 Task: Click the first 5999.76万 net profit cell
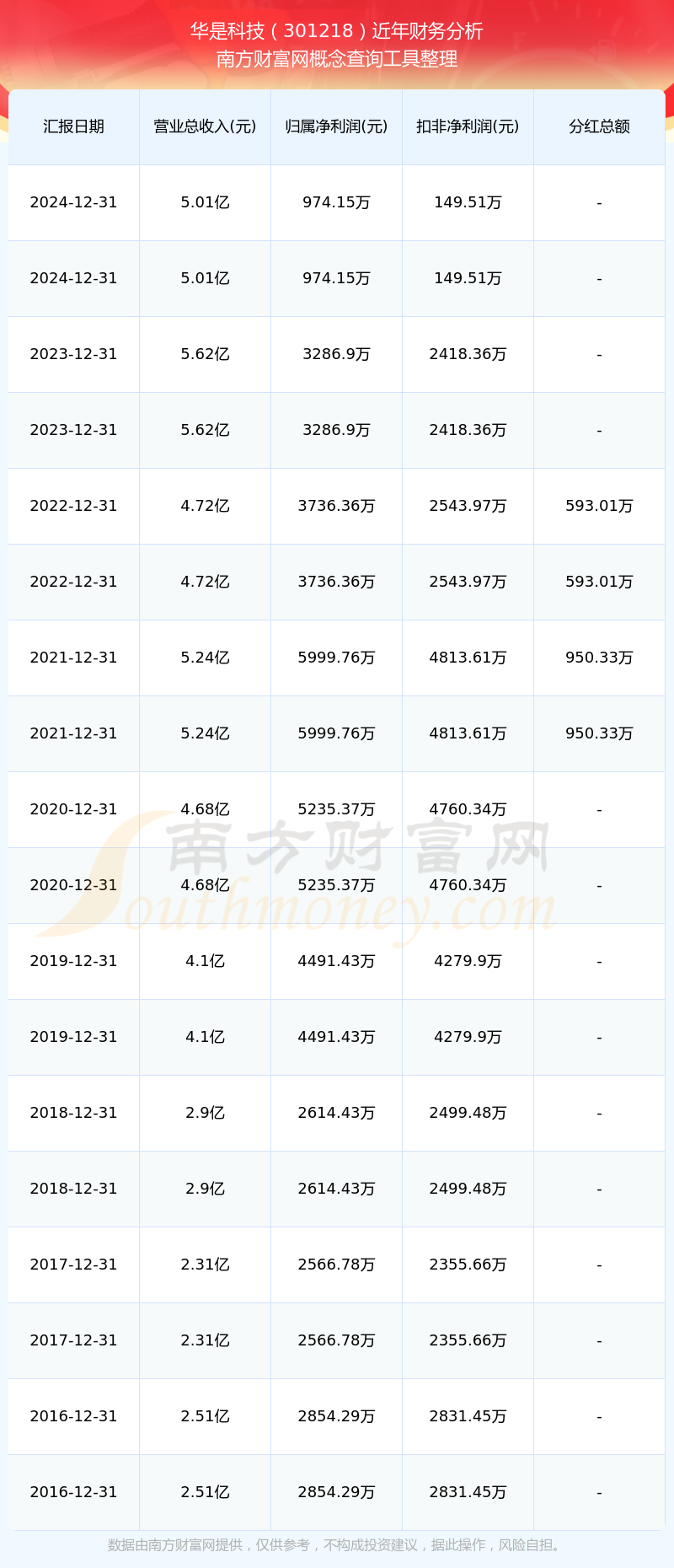(x=336, y=658)
